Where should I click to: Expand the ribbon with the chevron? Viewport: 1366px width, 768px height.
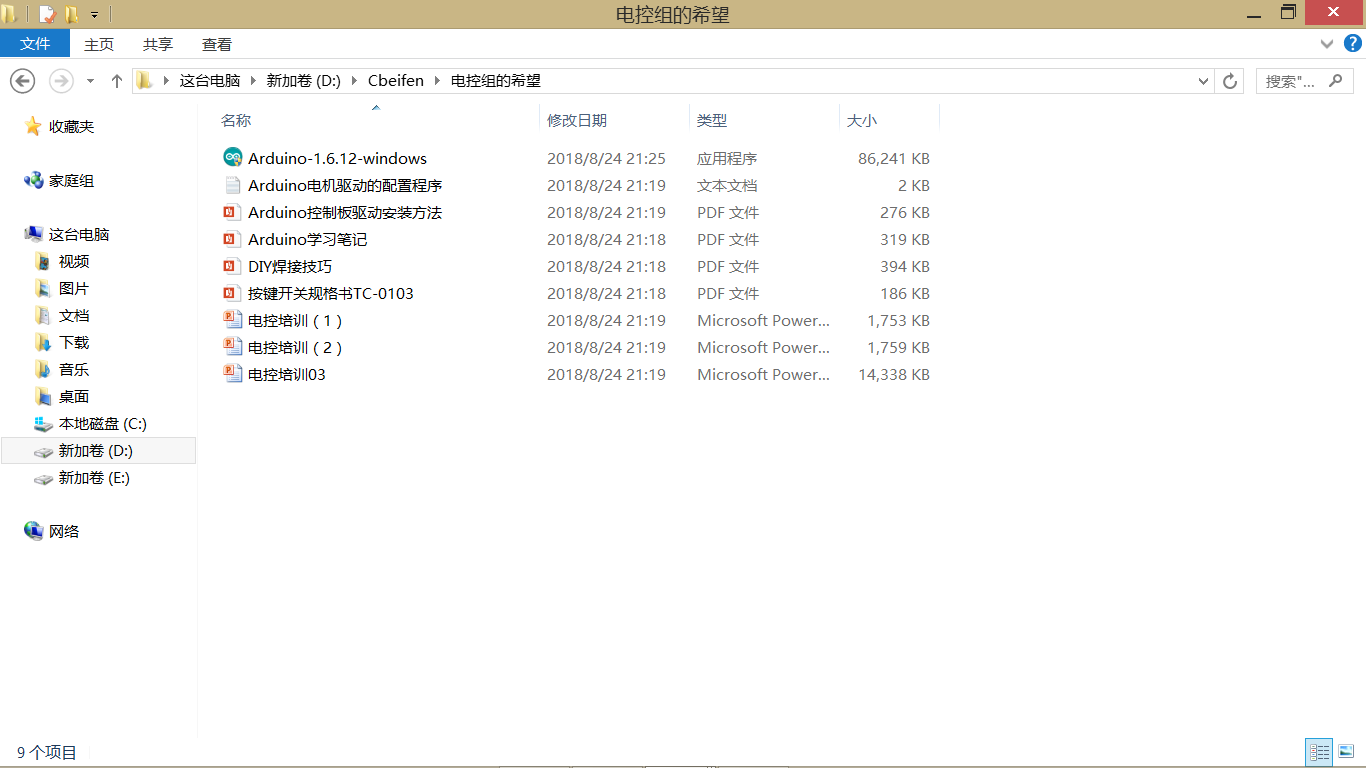1327,44
